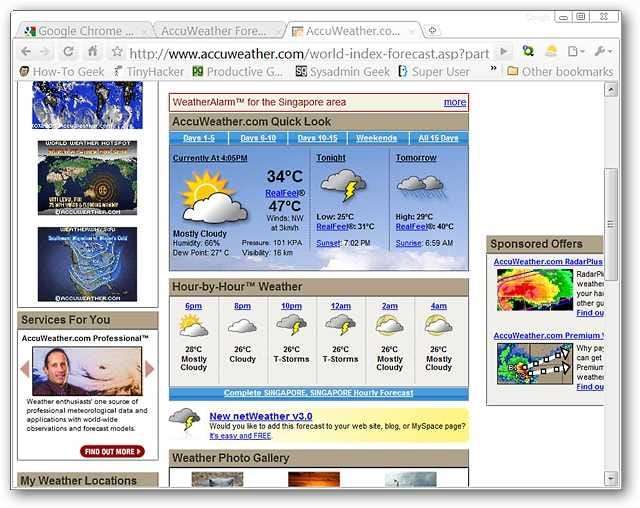Open the home page via home icon
640x508 pixels.
[x=93, y=51]
